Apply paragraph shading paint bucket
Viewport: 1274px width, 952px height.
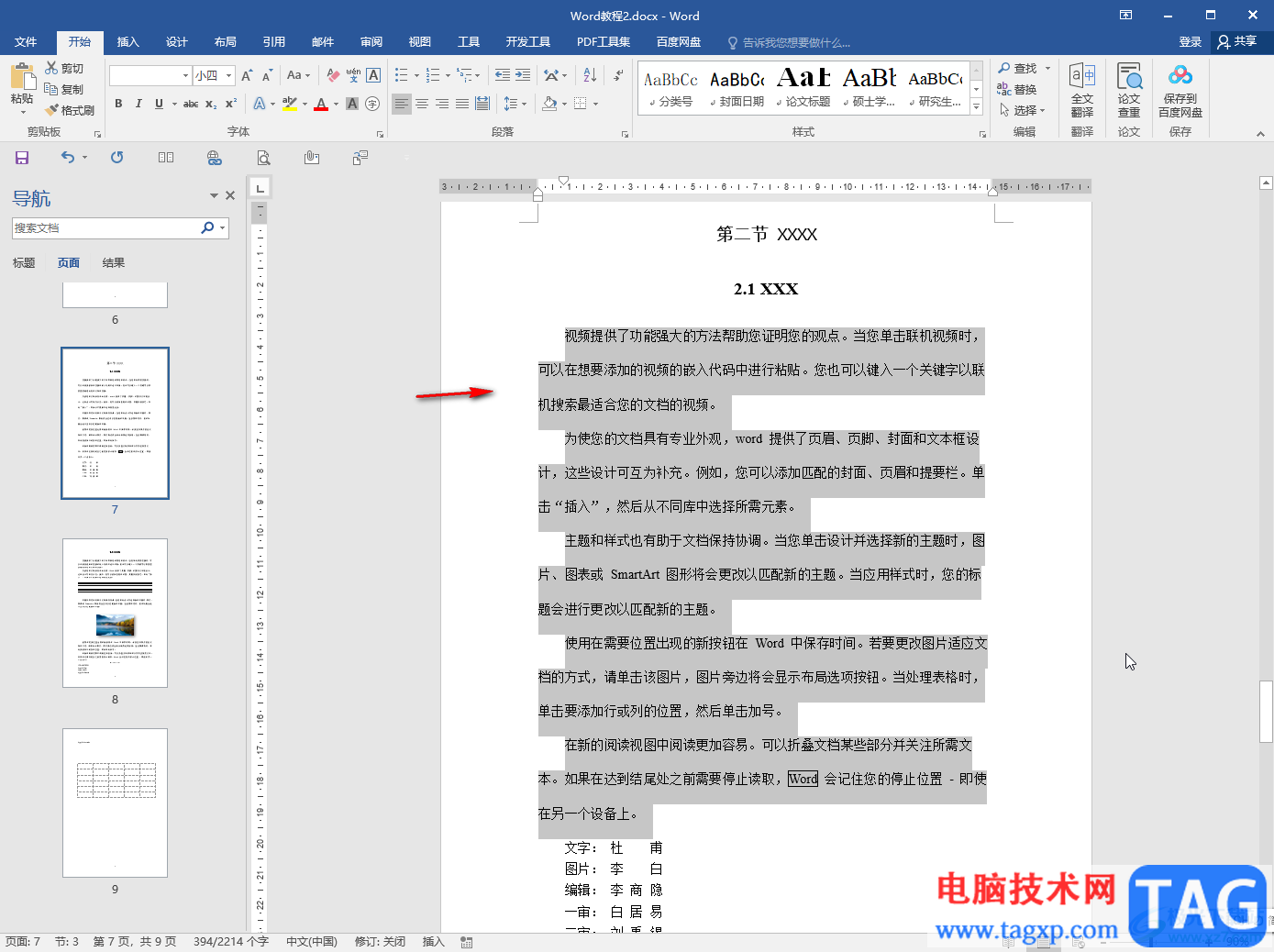click(549, 104)
